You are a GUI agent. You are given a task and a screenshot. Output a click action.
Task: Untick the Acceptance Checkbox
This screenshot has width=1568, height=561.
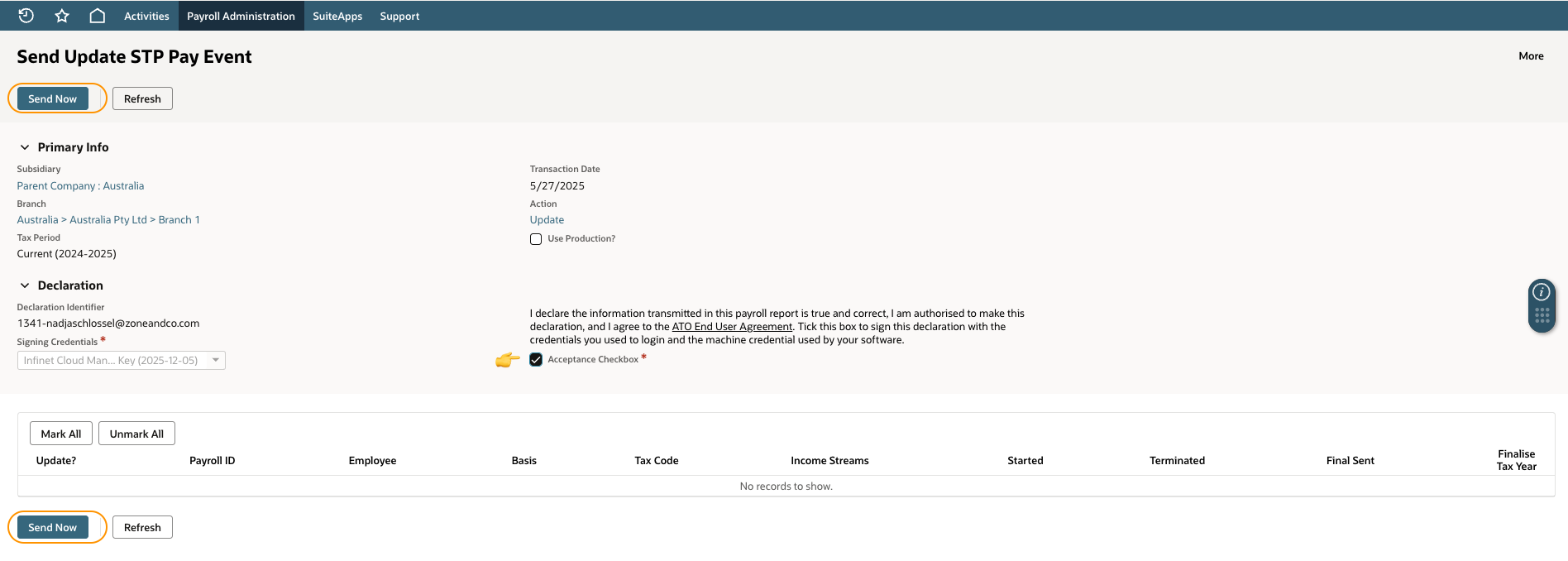coord(536,360)
